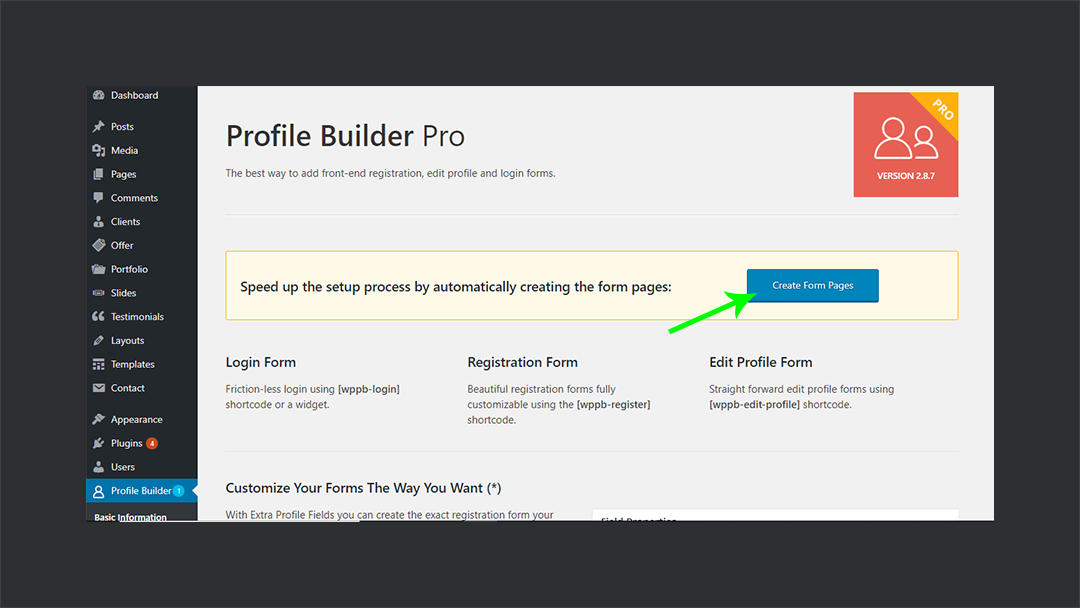This screenshot has height=608, width=1080.
Task: Click the Users person icon
Action: pos(98,467)
